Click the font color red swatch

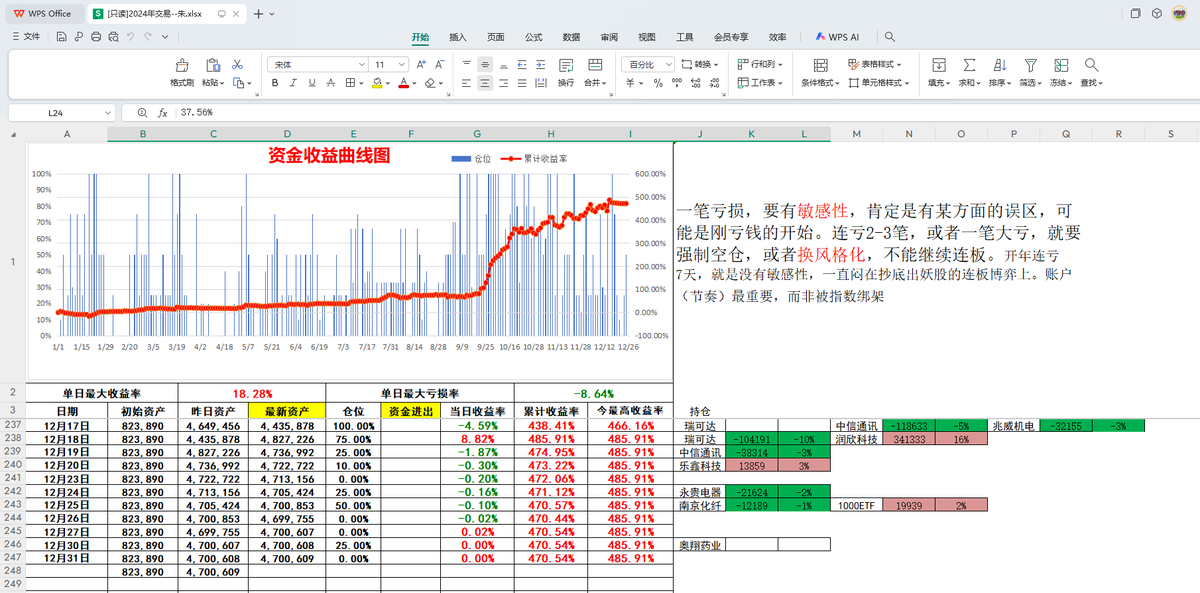[403, 83]
